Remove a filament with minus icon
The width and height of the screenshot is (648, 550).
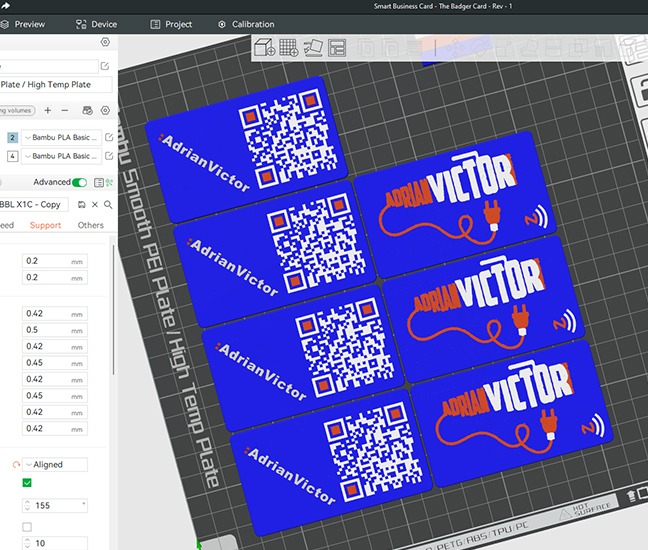65,110
